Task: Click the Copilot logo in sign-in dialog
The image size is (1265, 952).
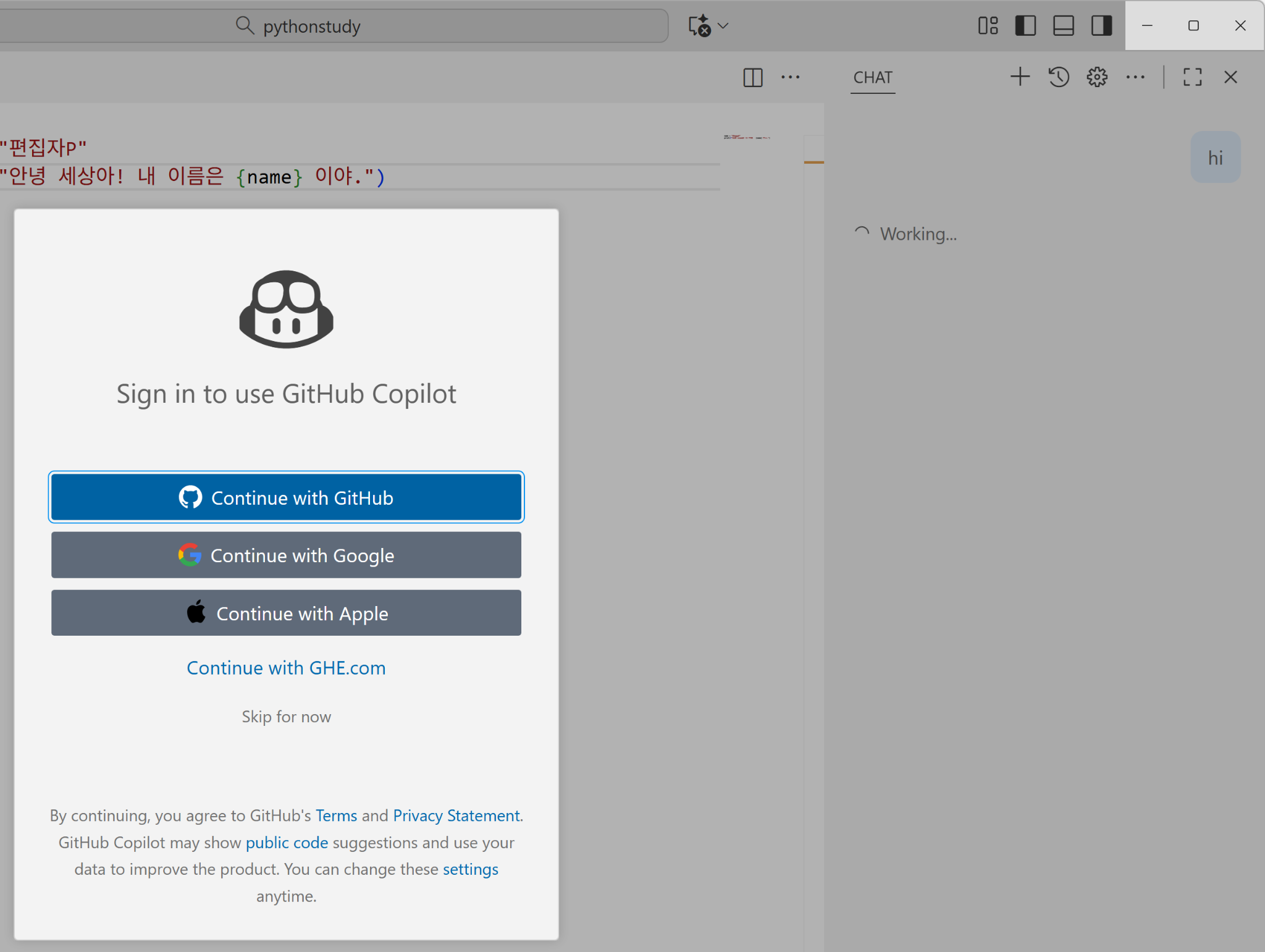Action: coord(286,309)
